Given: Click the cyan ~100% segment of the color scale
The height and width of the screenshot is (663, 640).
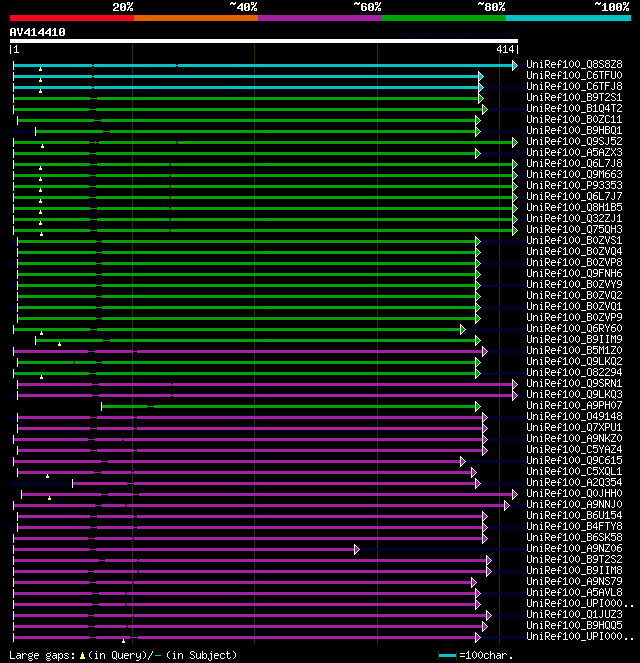Looking at the screenshot, I should pos(568,18).
